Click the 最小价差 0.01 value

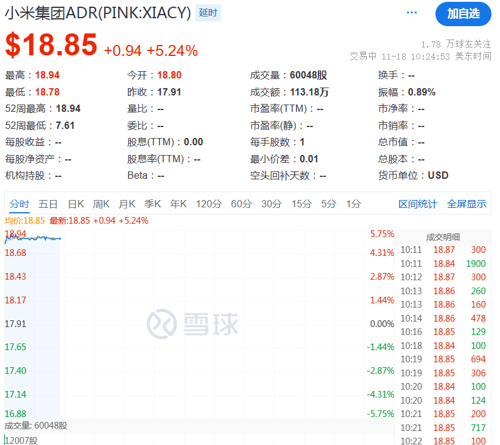pos(309,159)
